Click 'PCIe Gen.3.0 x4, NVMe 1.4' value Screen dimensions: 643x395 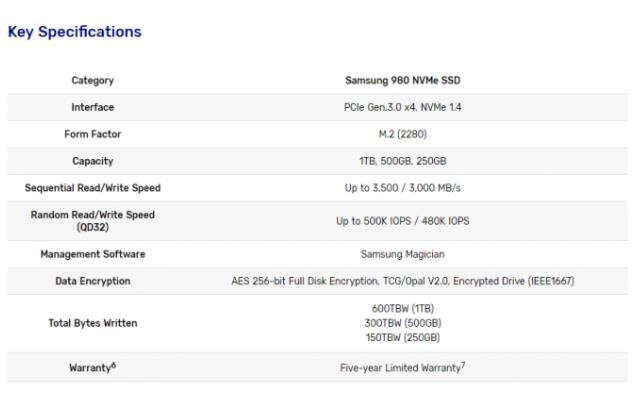coord(402,107)
